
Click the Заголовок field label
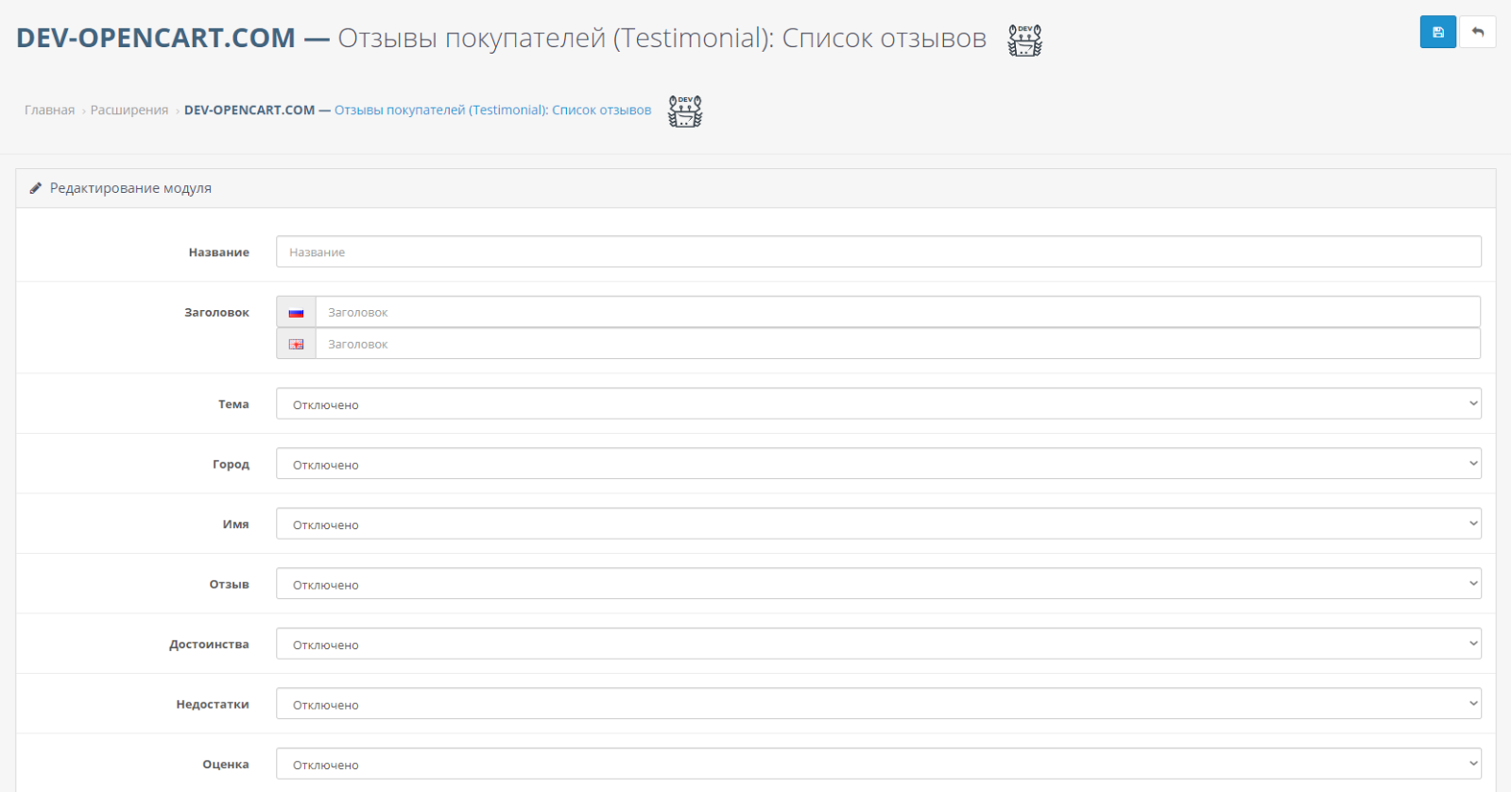[216, 312]
